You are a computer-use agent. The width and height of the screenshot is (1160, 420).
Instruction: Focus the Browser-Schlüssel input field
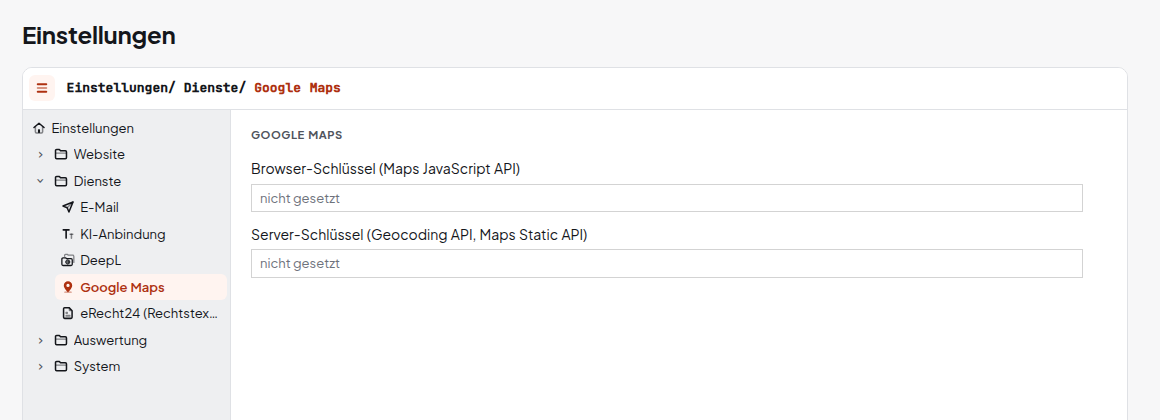point(667,198)
